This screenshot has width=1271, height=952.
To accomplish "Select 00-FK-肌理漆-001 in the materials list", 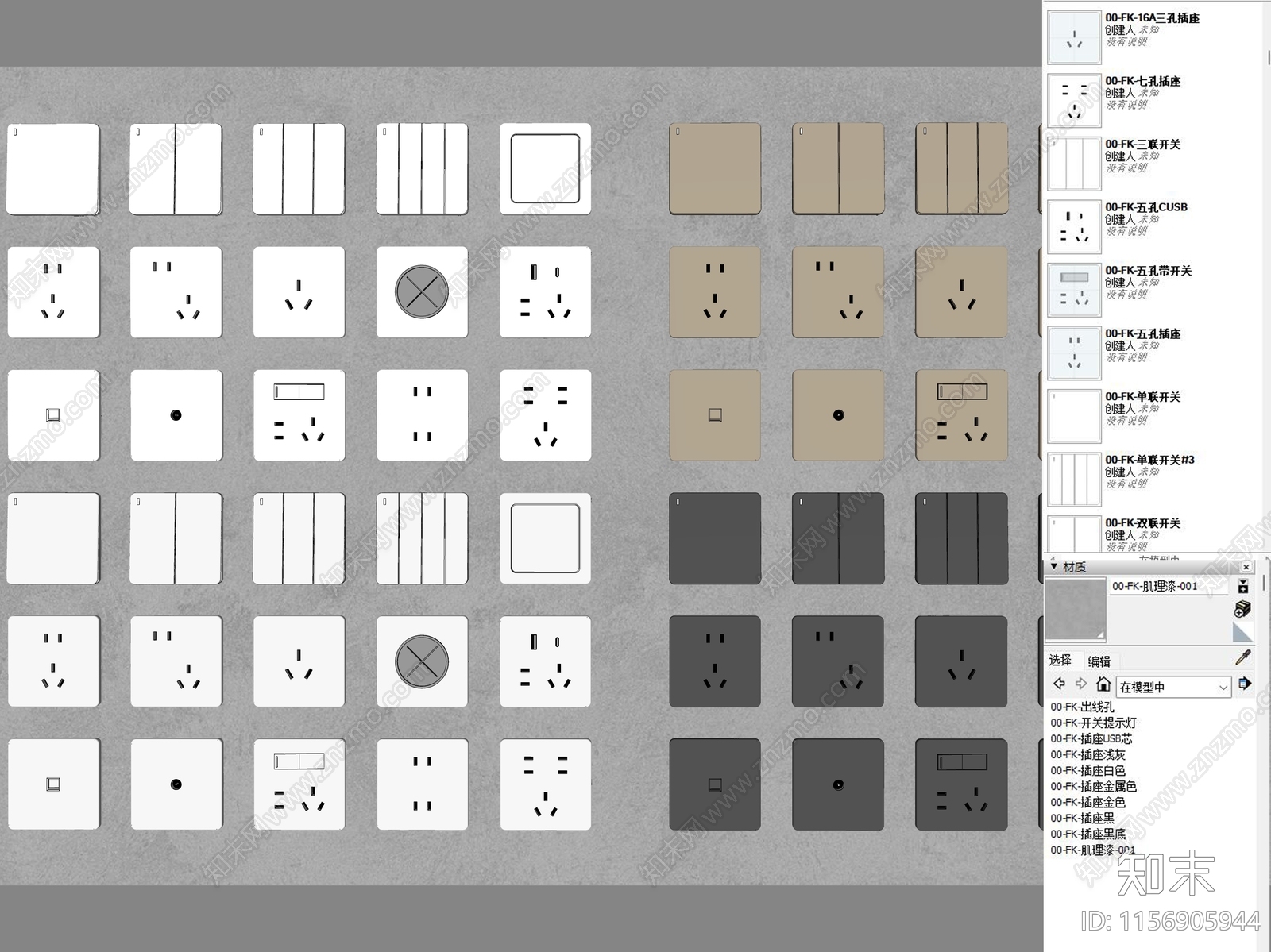I will pyautogui.click(x=1092, y=850).
